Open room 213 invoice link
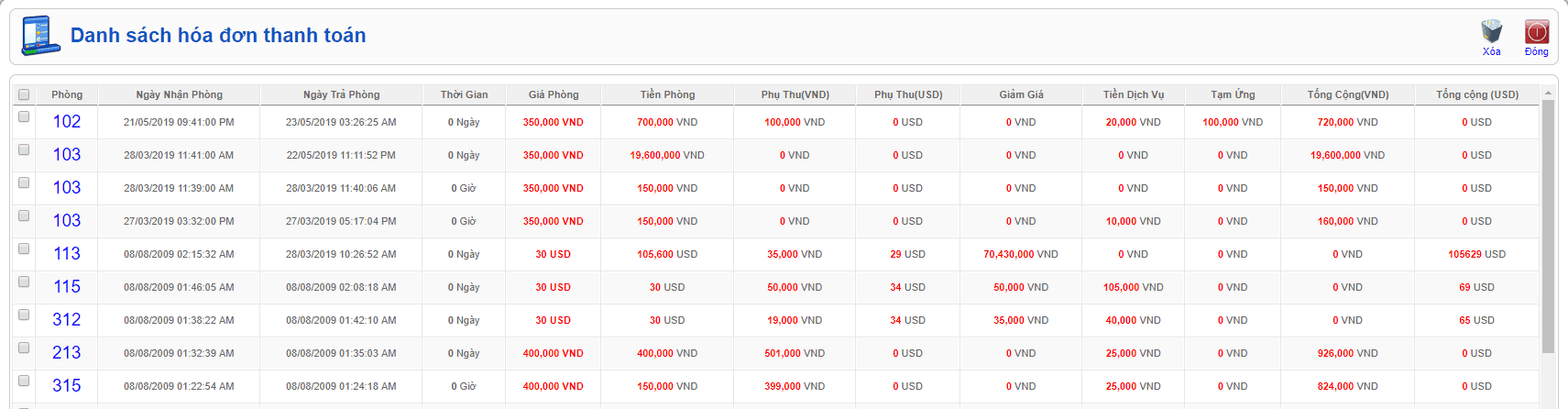The height and width of the screenshot is (409, 1568). tap(67, 353)
